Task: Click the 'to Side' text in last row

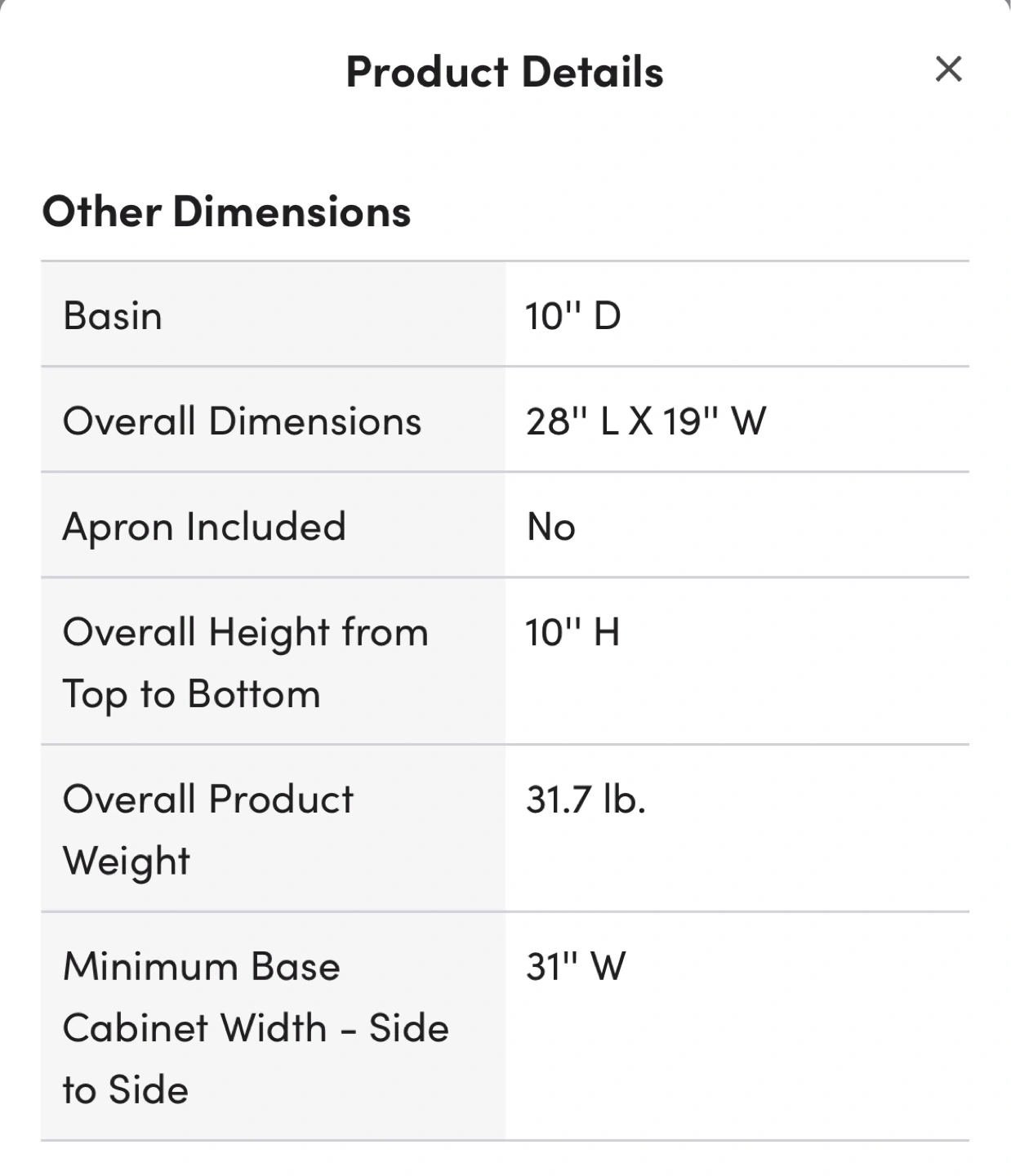Action: click(x=126, y=1090)
